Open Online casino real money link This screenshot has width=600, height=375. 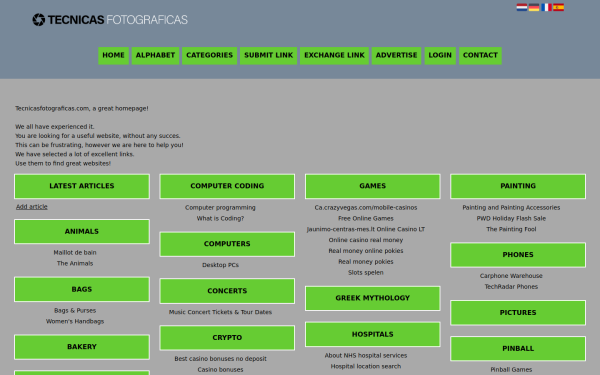(366, 240)
